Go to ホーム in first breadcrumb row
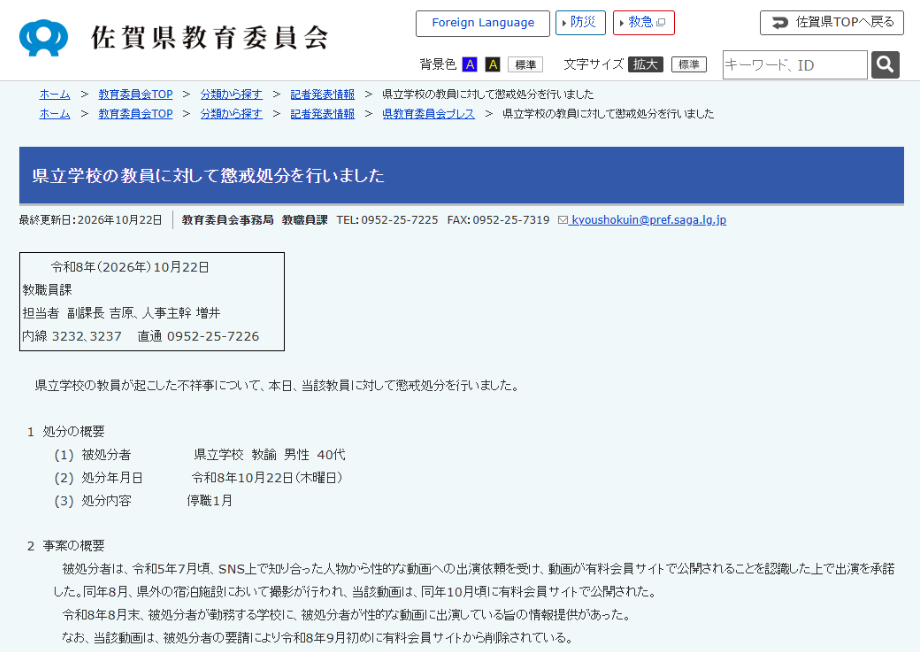Viewport: 920px width, 652px height. coord(55,94)
